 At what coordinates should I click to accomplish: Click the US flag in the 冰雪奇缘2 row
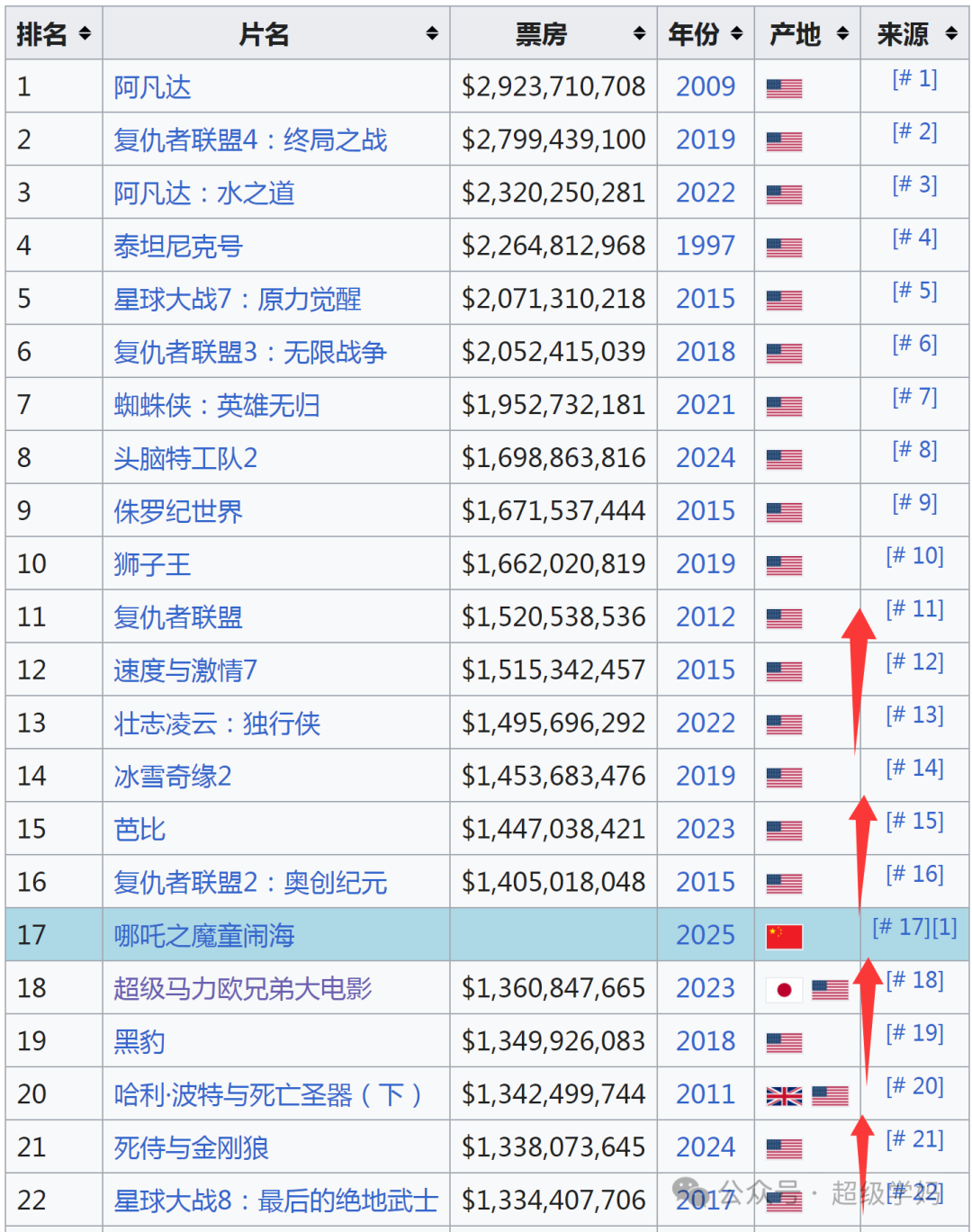coord(784,778)
